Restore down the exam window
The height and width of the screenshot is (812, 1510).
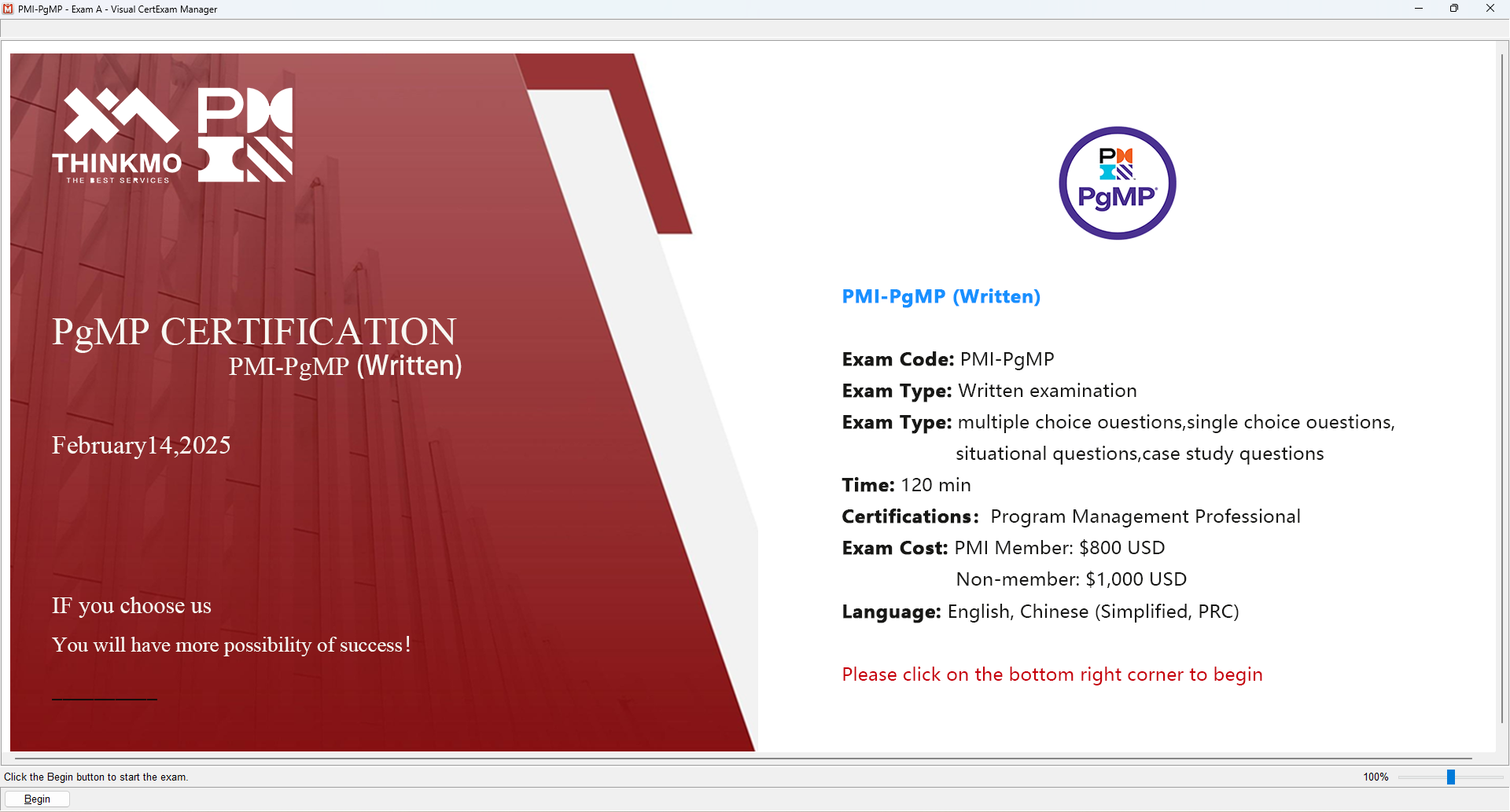pos(1454,9)
